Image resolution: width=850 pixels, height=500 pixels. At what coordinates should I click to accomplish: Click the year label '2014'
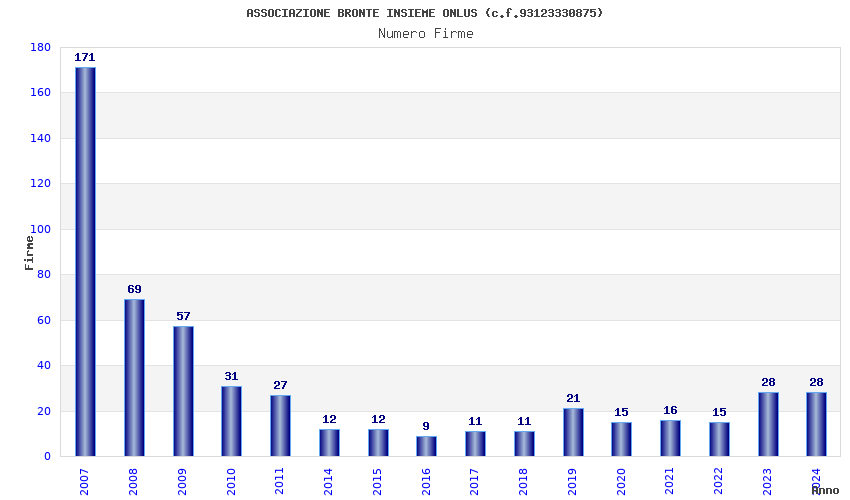click(x=328, y=482)
